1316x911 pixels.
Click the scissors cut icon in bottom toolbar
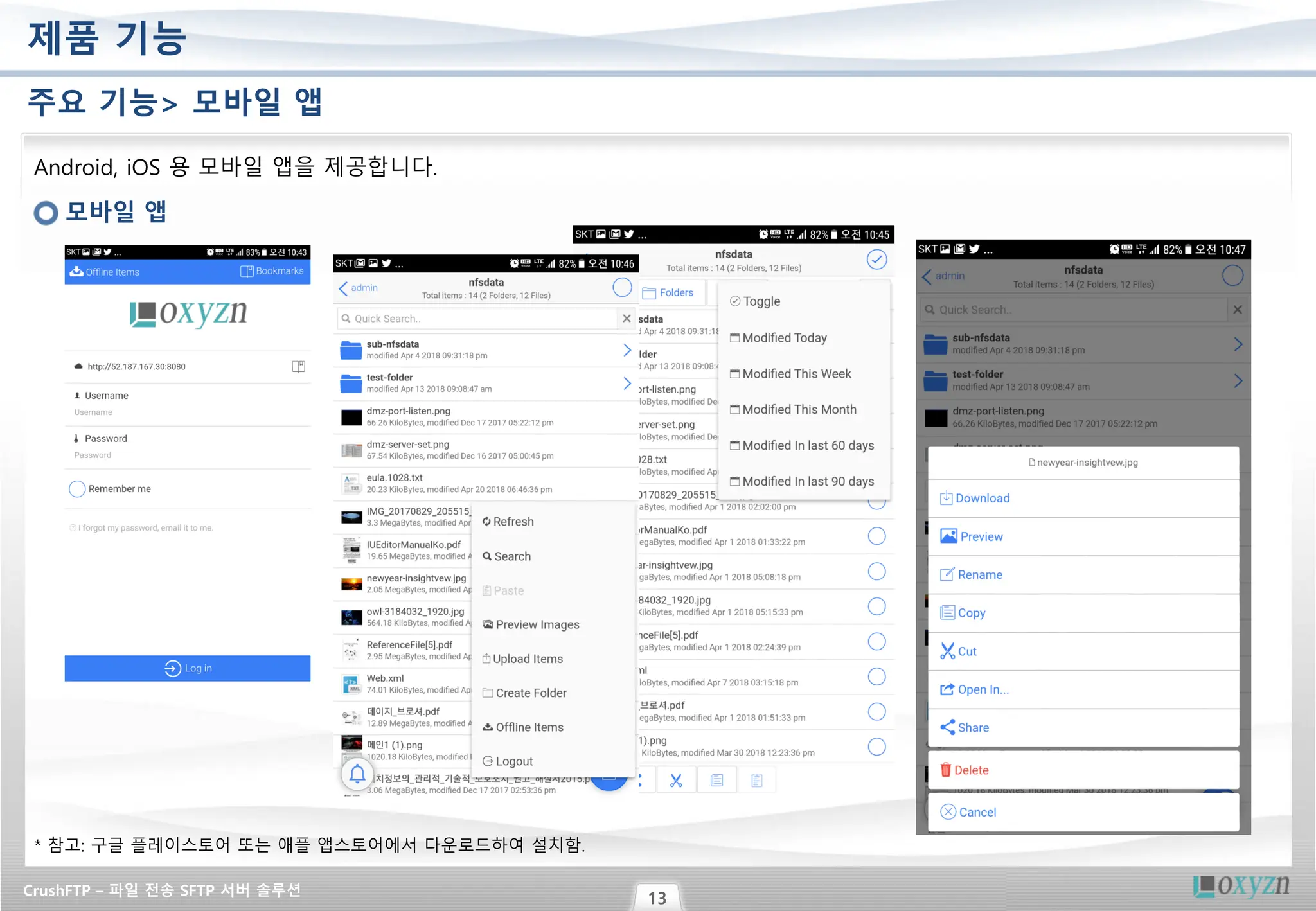tap(676, 781)
